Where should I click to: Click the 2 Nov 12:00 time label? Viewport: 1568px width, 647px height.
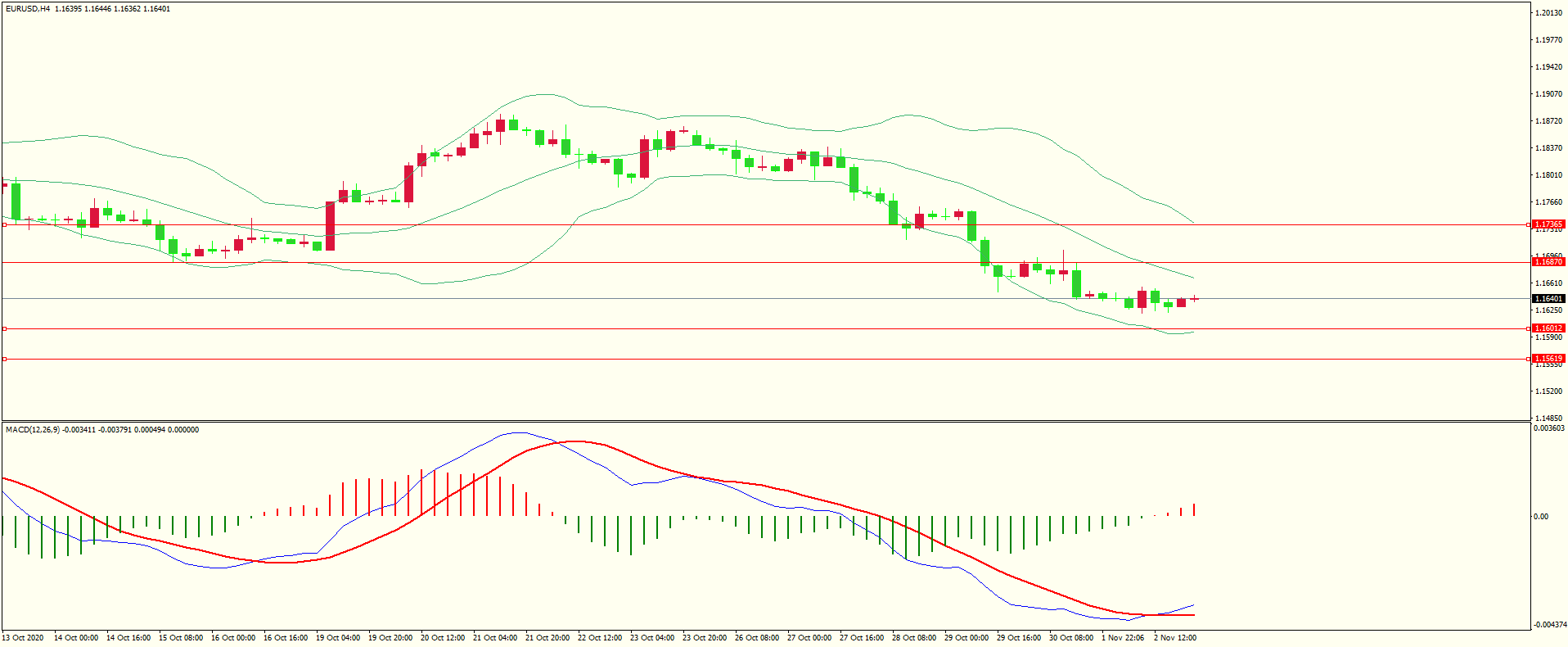coord(1175,638)
